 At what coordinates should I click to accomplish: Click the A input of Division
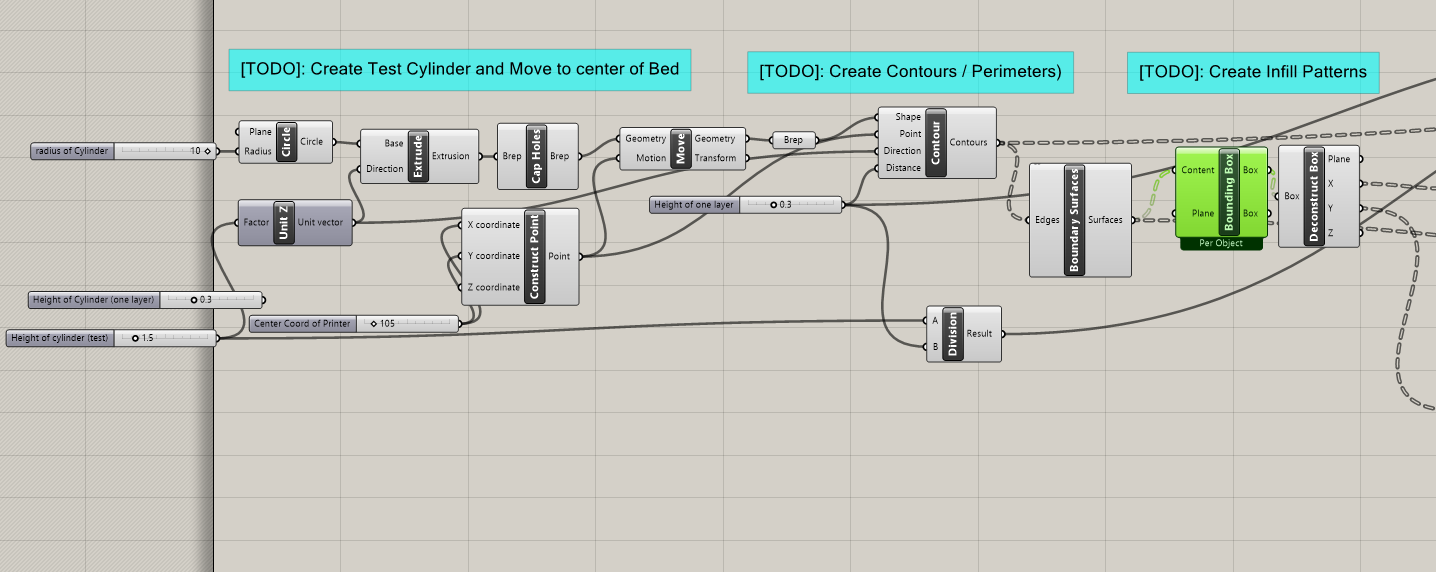(x=935, y=321)
